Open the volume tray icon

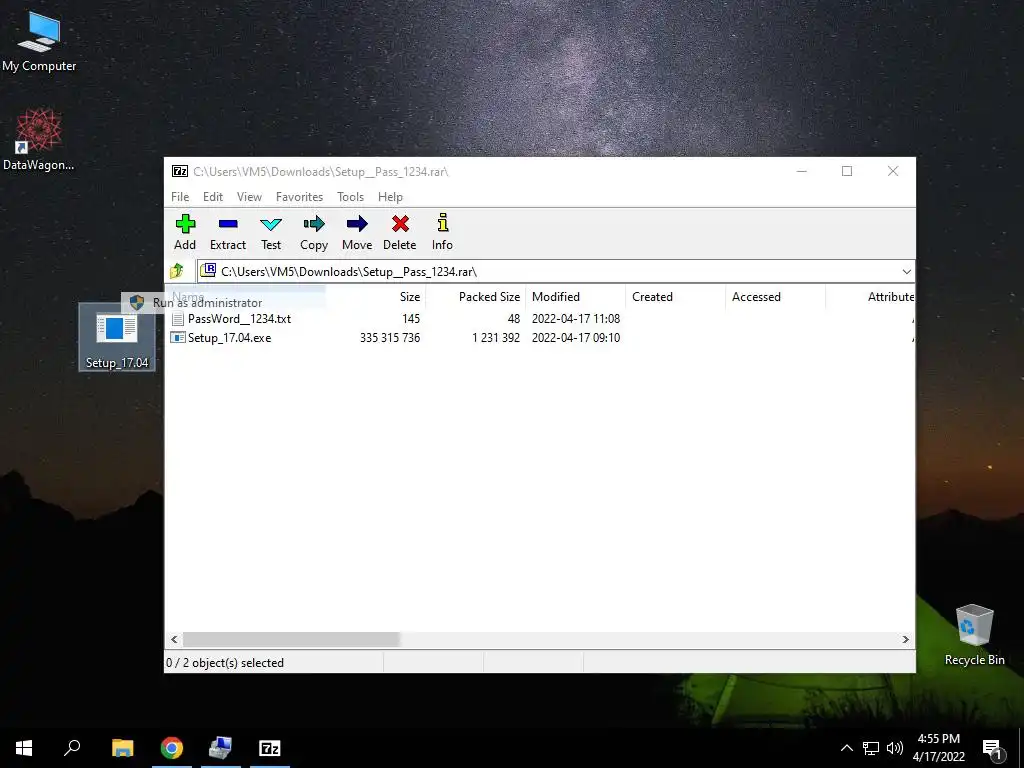pyautogui.click(x=895, y=748)
